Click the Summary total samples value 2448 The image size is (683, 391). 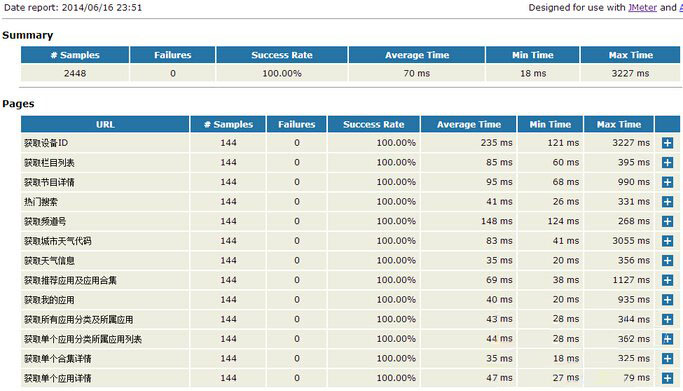(x=75, y=73)
